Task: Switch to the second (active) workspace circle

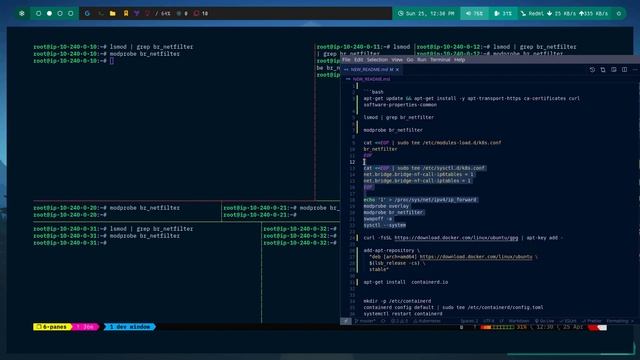Action: 49,13
